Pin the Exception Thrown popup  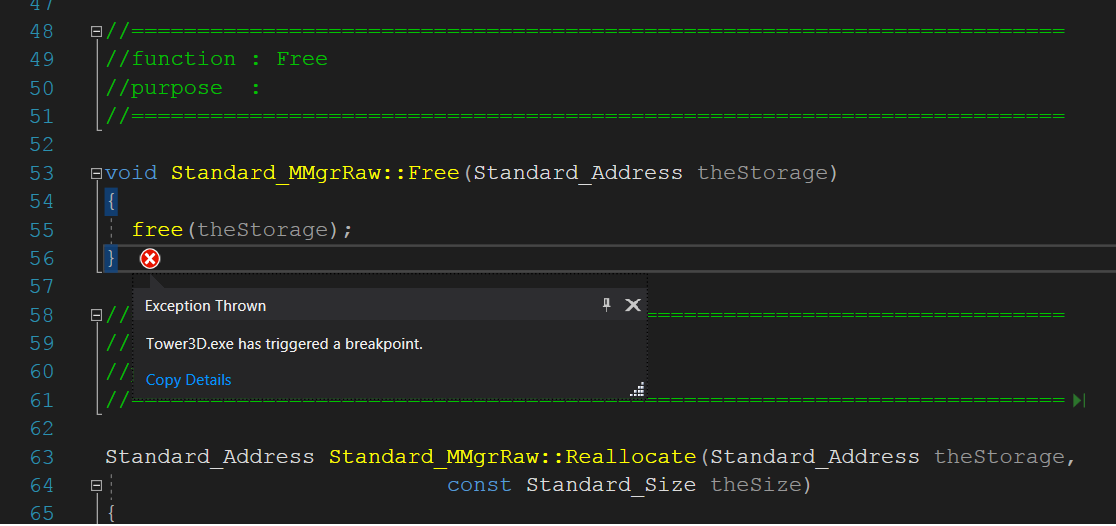coord(606,305)
